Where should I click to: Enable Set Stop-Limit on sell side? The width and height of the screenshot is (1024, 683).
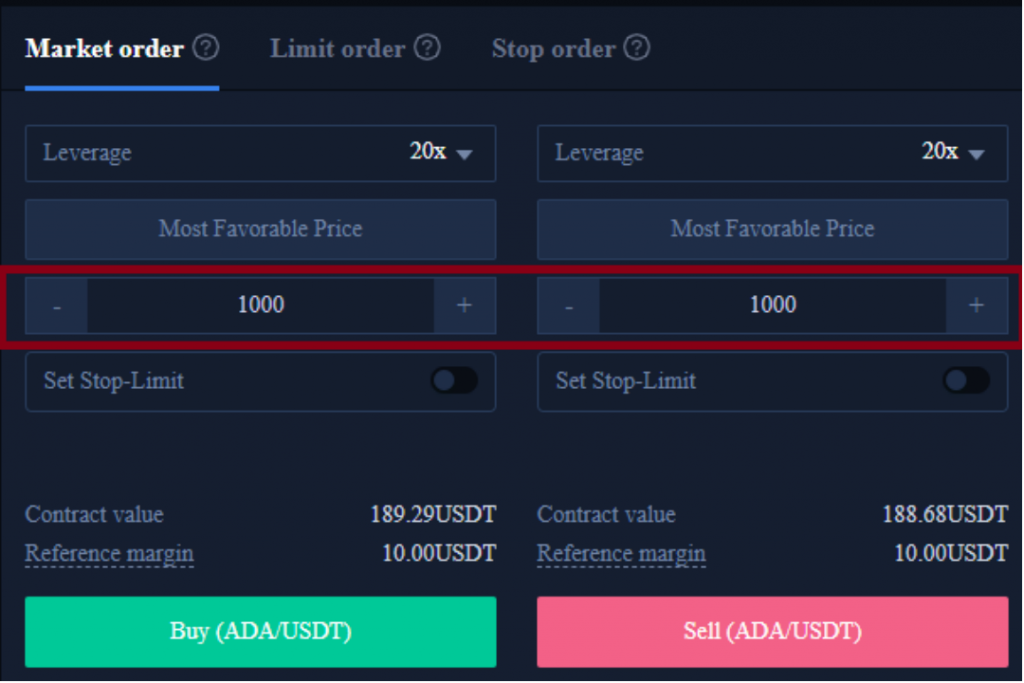967,381
